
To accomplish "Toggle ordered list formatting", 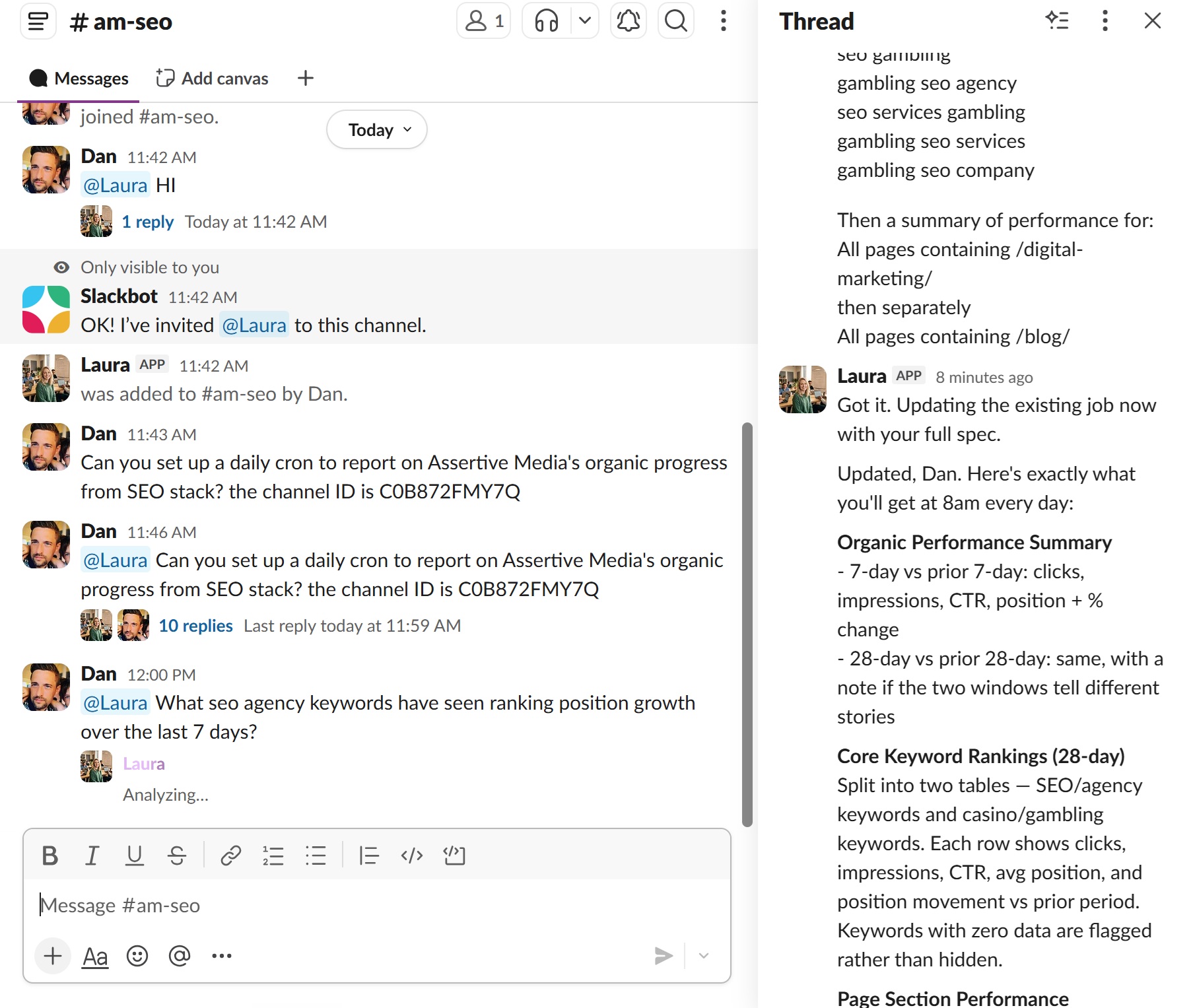I will pyautogui.click(x=273, y=856).
